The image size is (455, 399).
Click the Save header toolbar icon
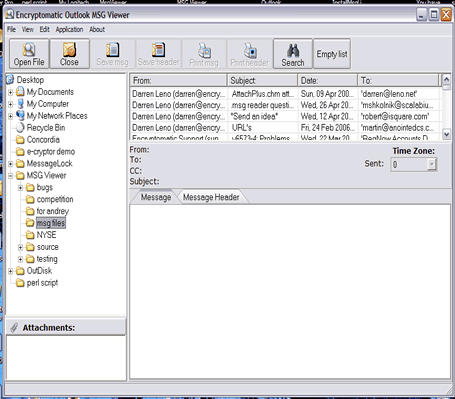pos(158,54)
